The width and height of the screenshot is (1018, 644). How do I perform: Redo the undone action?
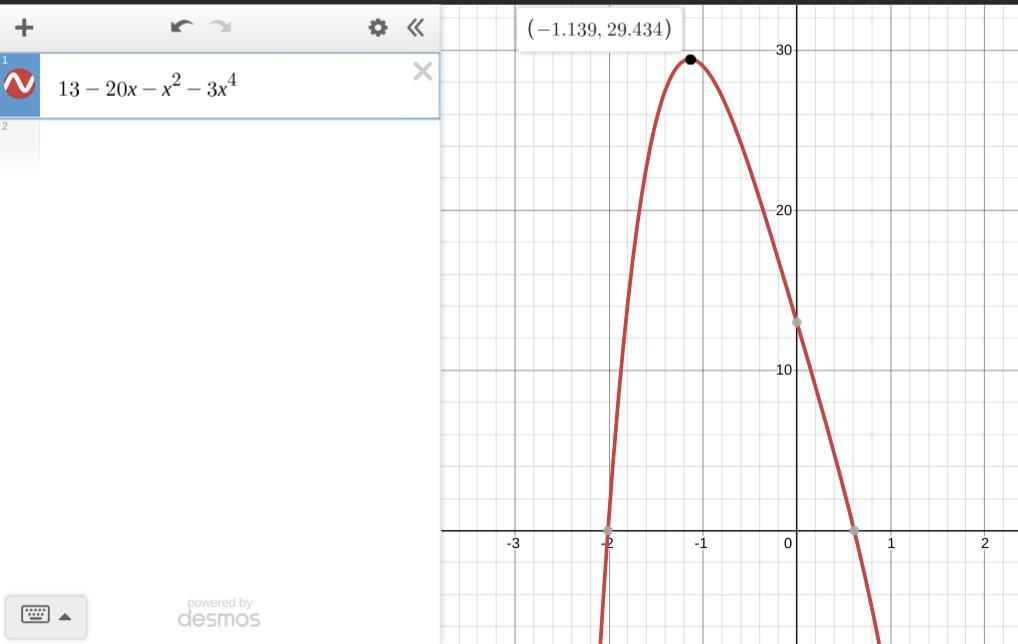tap(220, 27)
